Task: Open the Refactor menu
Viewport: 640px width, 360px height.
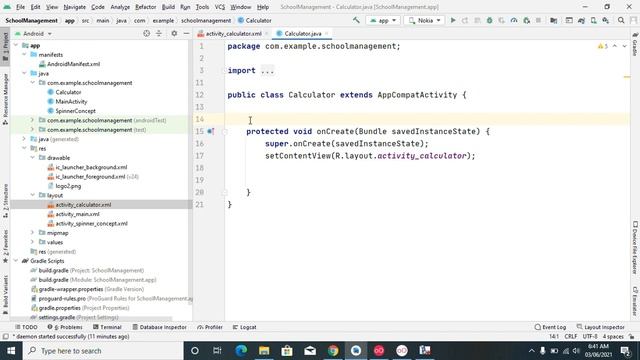Action: click(x=146, y=7)
